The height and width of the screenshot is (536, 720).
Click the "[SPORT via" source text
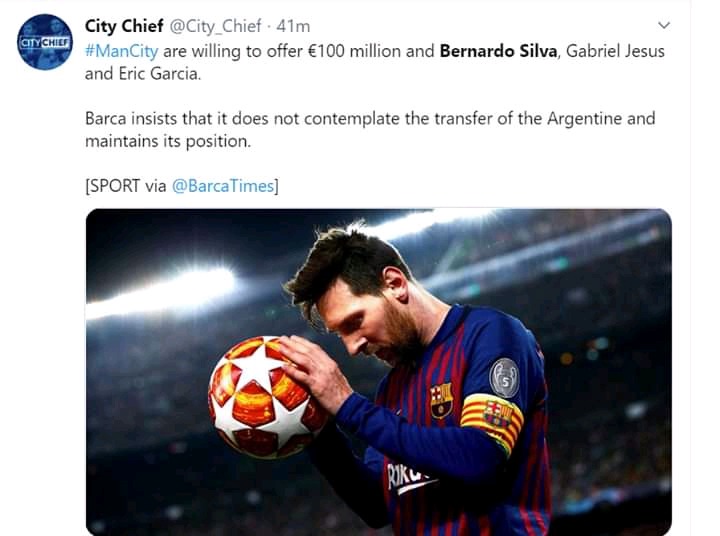pos(126,185)
